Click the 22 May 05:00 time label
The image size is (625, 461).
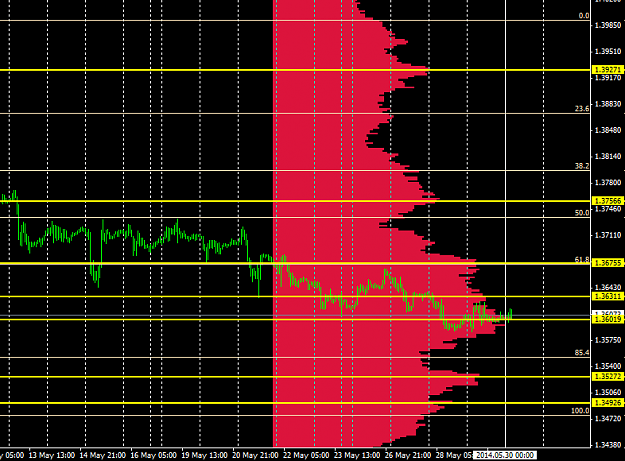306,455
